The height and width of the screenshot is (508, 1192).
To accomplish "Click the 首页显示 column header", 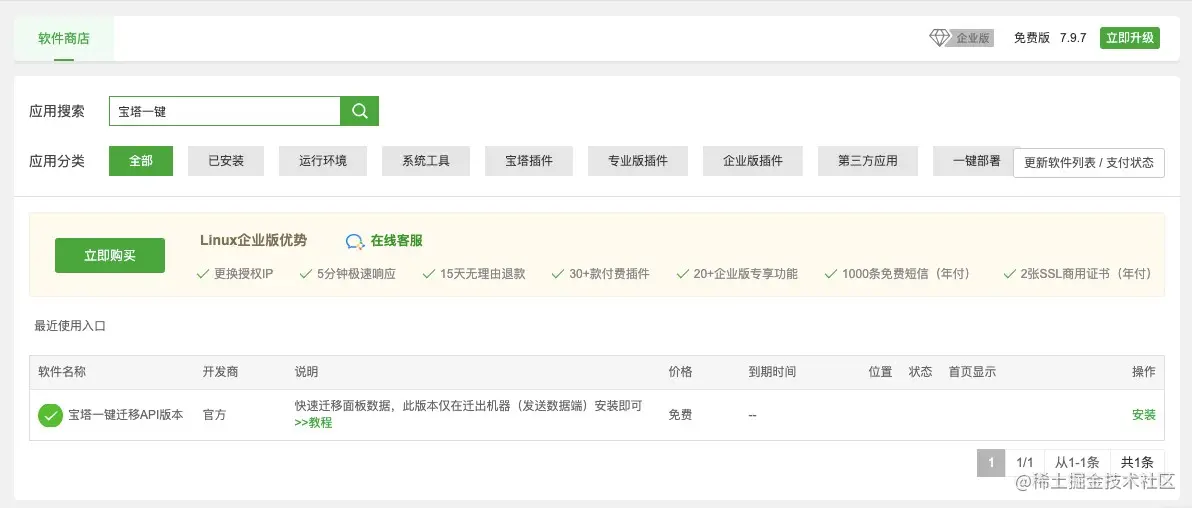I will (x=972, y=372).
